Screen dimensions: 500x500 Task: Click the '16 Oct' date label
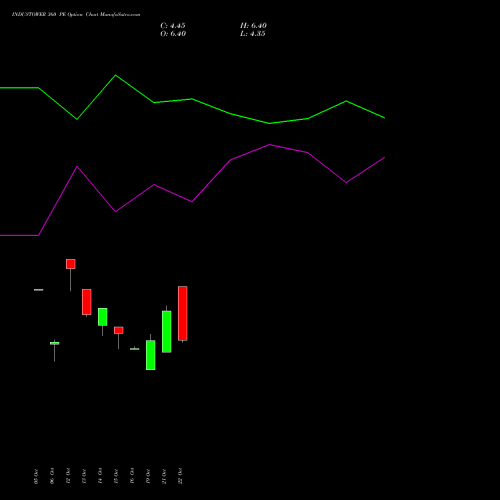(132, 476)
